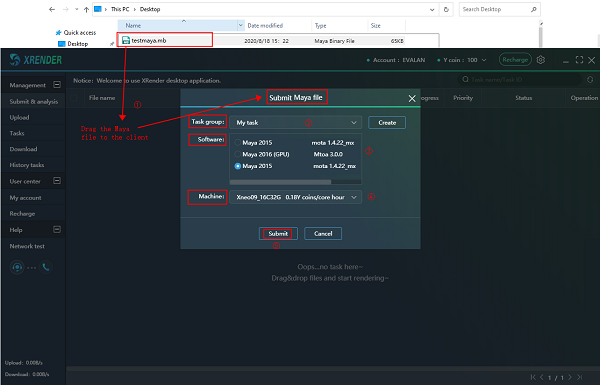Click the Task name/Task ID search field
The height and width of the screenshot is (385, 600).
(520, 80)
